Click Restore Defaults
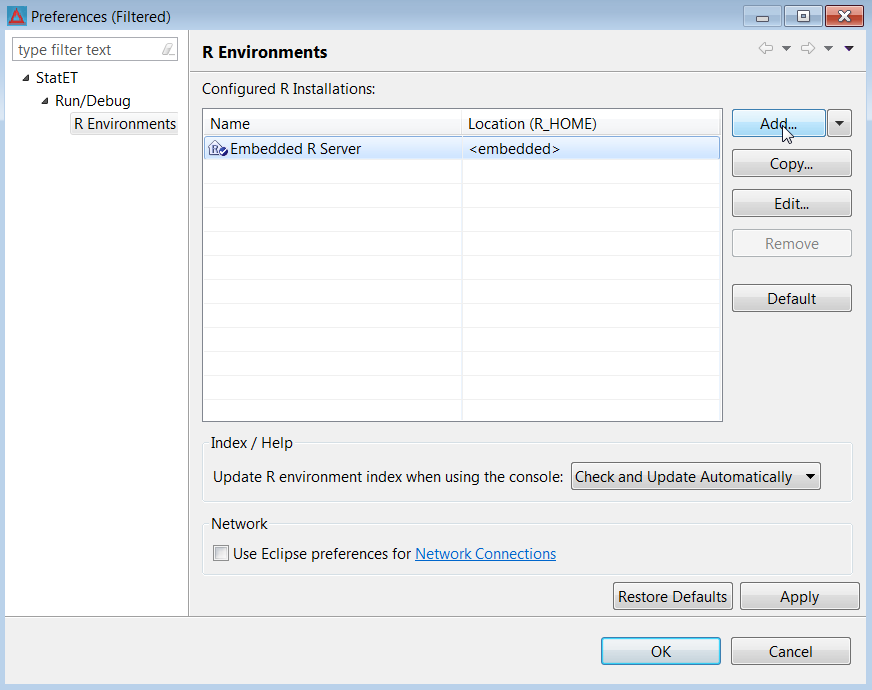The width and height of the screenshot is (872, 690). point(672,597)
